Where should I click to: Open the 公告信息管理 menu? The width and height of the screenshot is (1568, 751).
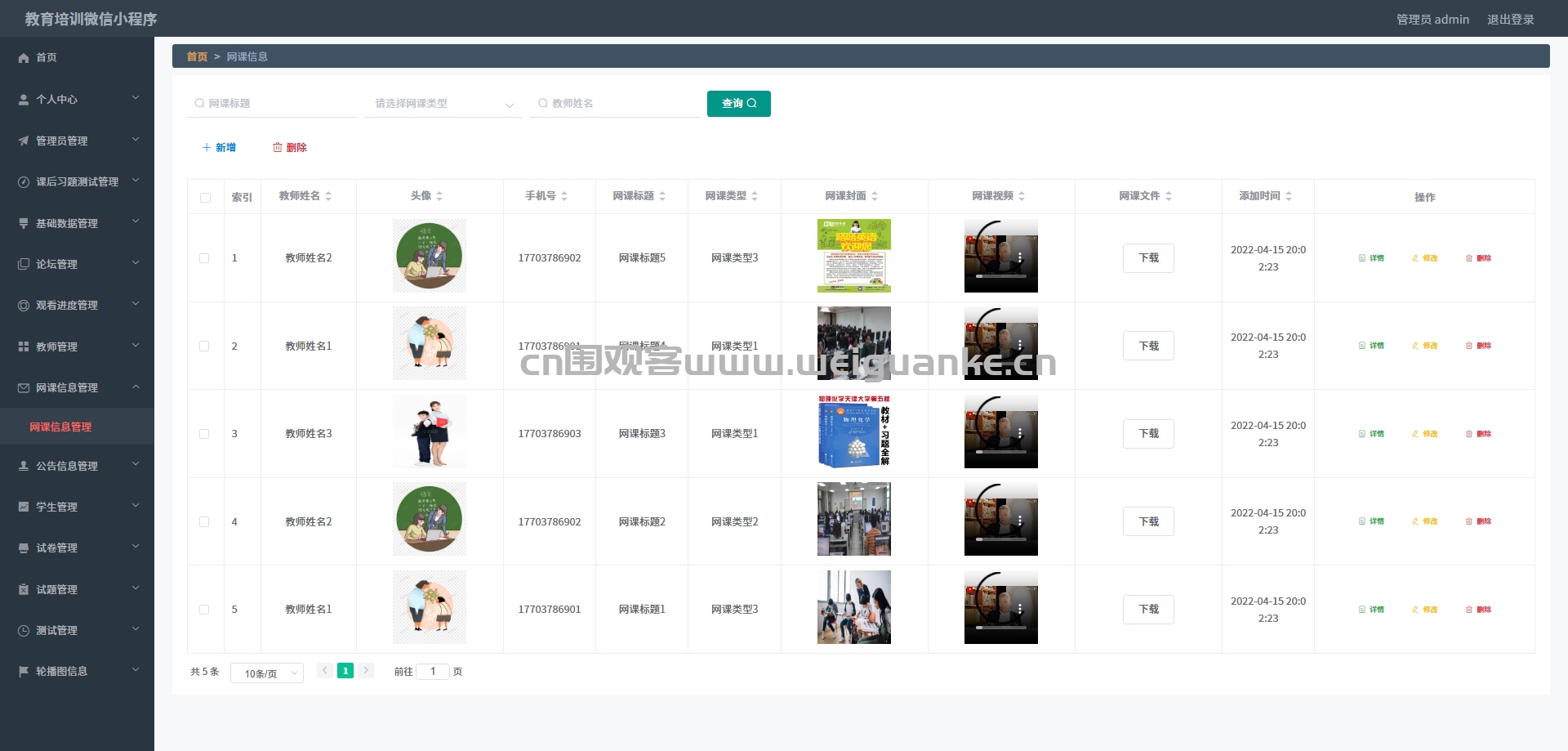tap(77, 466)
